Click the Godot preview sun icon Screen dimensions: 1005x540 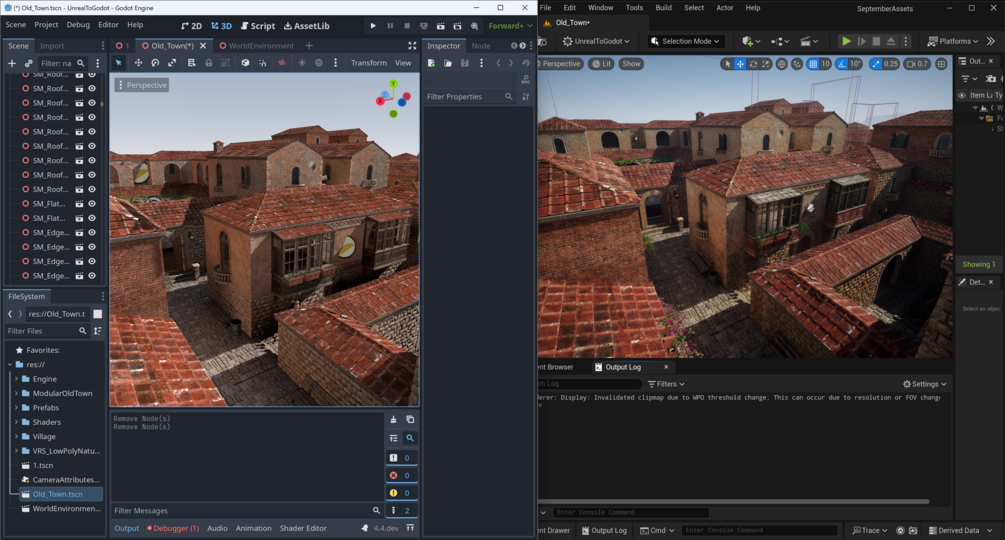point(302,63)
